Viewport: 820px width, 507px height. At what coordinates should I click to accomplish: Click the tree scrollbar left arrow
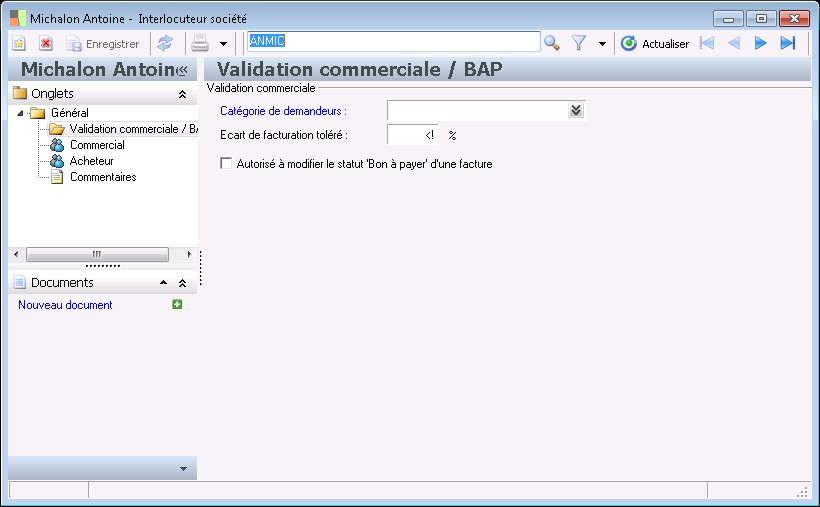click(16, 254)
